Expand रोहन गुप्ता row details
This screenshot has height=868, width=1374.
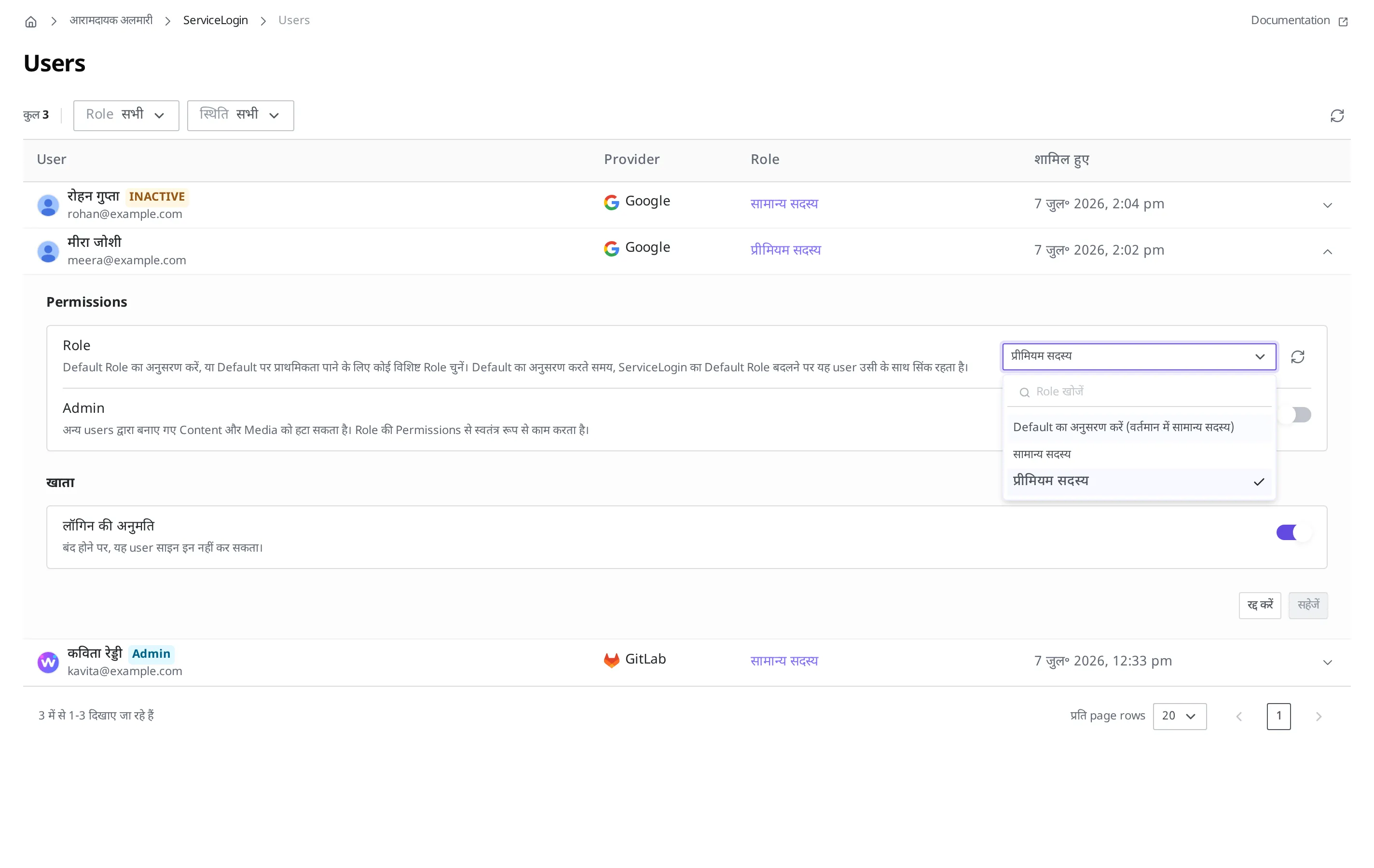pos(1327,205)
